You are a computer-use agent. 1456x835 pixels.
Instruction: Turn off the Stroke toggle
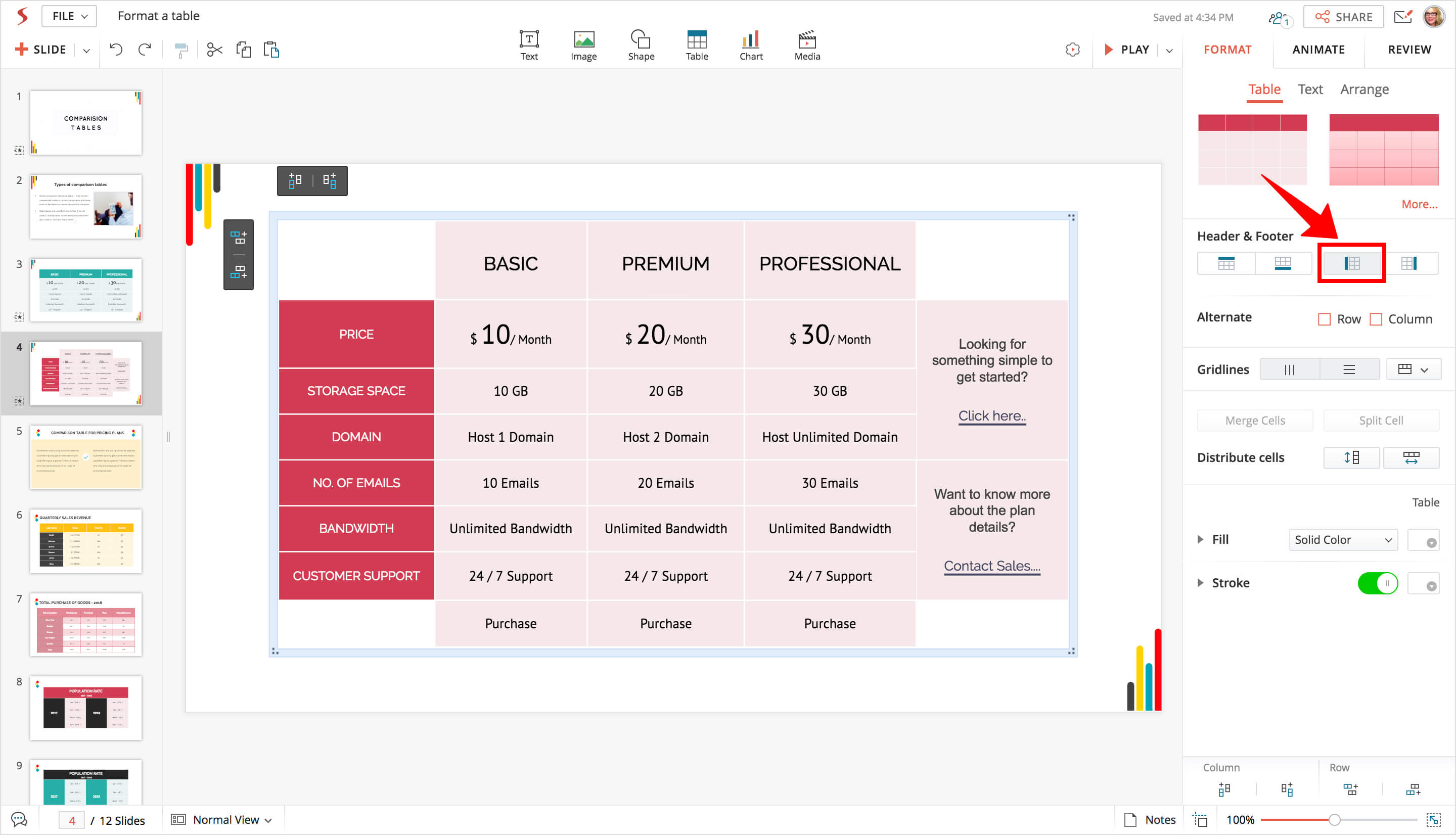click(x=1378, y=583)
